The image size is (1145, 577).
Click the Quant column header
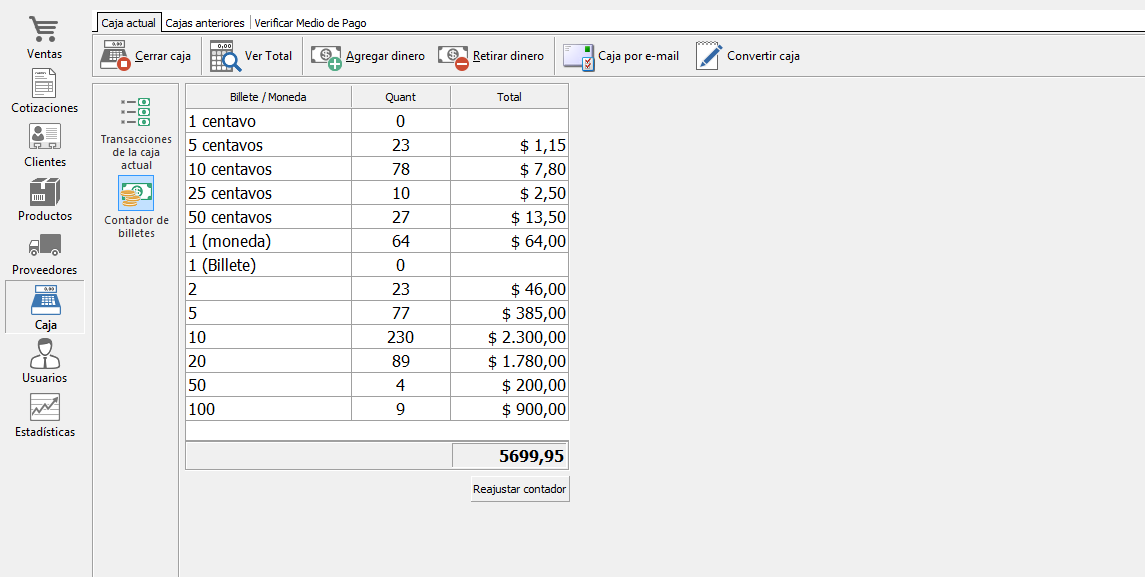point(400,96)
